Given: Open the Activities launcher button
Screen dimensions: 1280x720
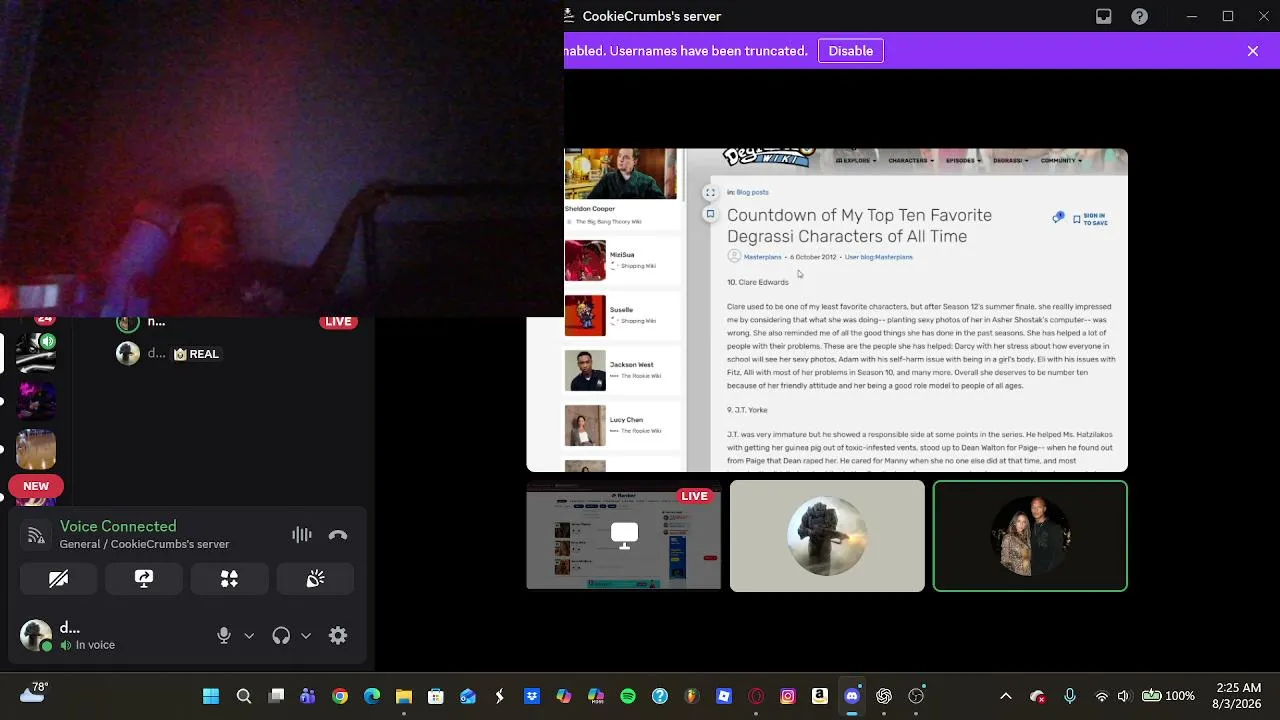Looking at the screenshot, I should (x=229, y=579).
